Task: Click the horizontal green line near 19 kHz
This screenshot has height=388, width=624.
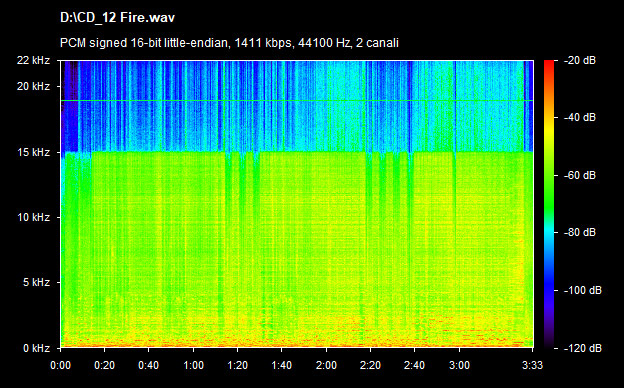Action: pos(297,100)
